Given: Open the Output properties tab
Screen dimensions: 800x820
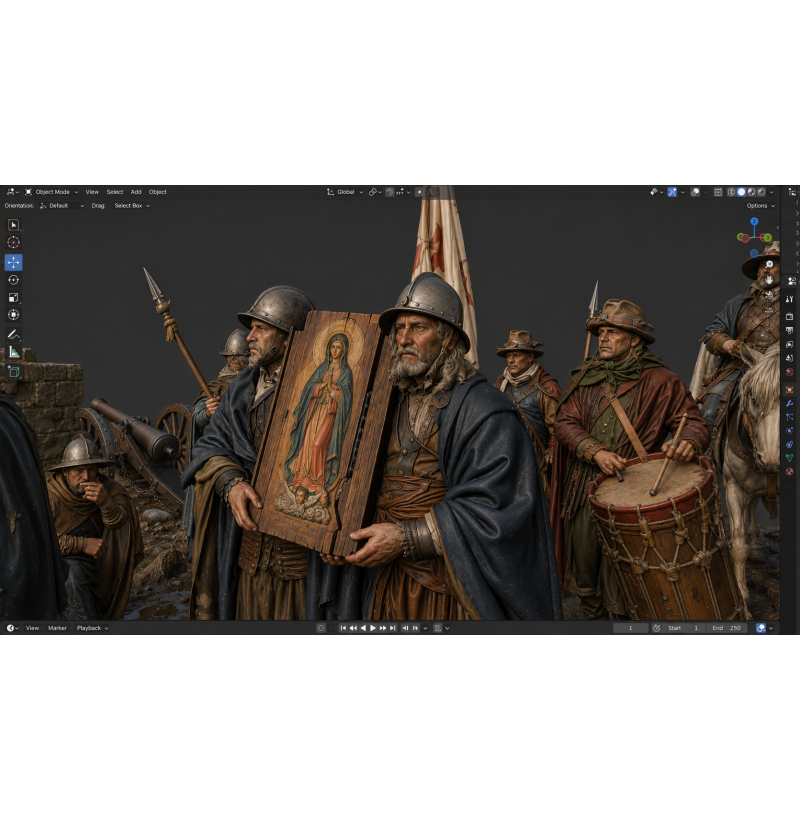Looking at the screenshot, I should (x=790, y=331).
